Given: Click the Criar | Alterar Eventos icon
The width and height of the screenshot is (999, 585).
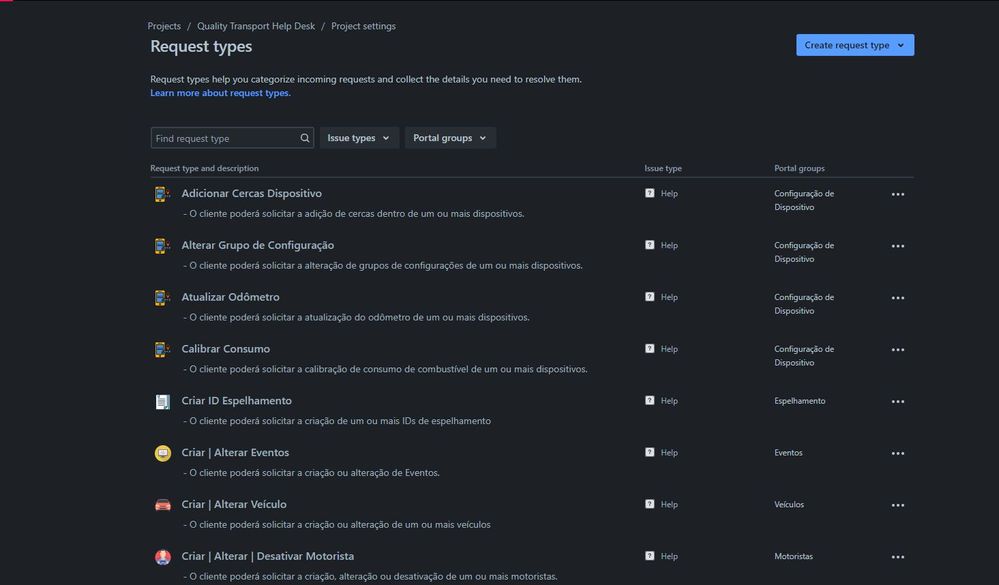Looking at the screenshot, I should [x=162, y=453].
